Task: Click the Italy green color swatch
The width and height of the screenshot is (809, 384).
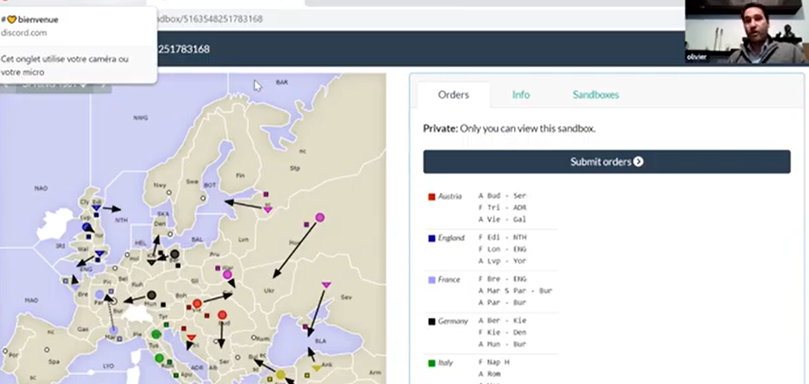Action: [431, 363]
